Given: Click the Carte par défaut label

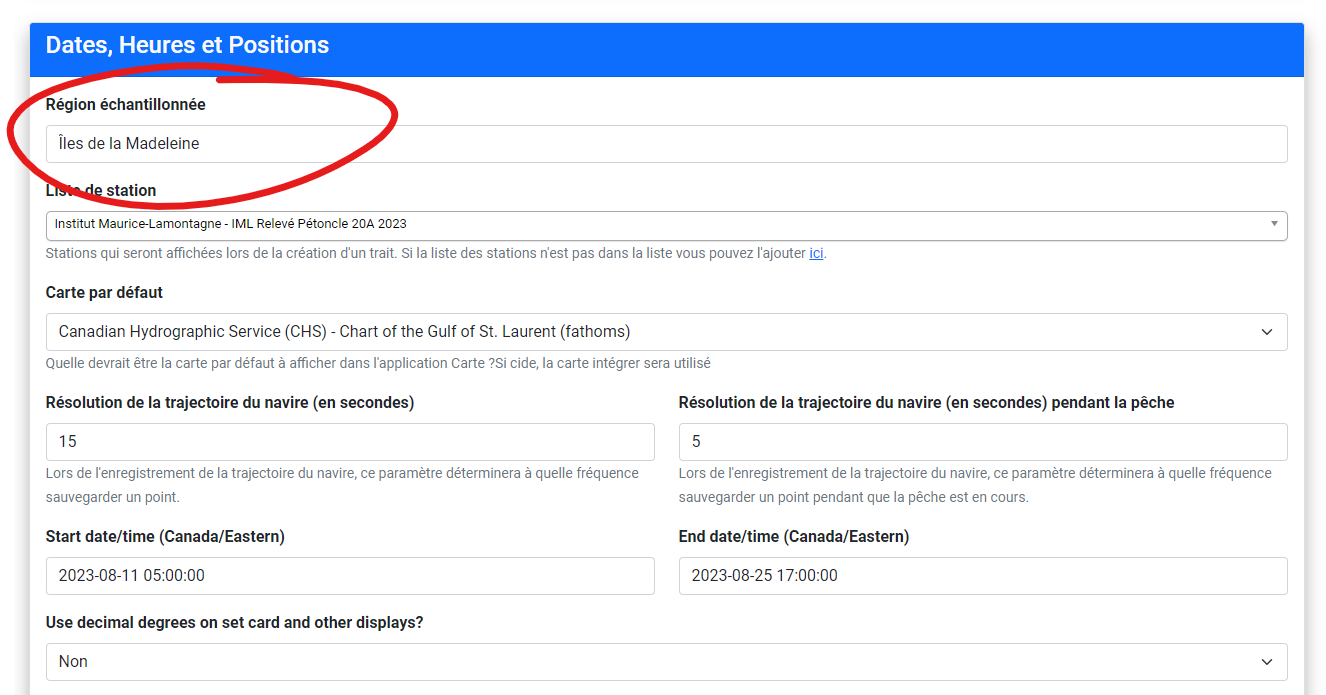Looking at the screenshot, I should pos(104,293).
